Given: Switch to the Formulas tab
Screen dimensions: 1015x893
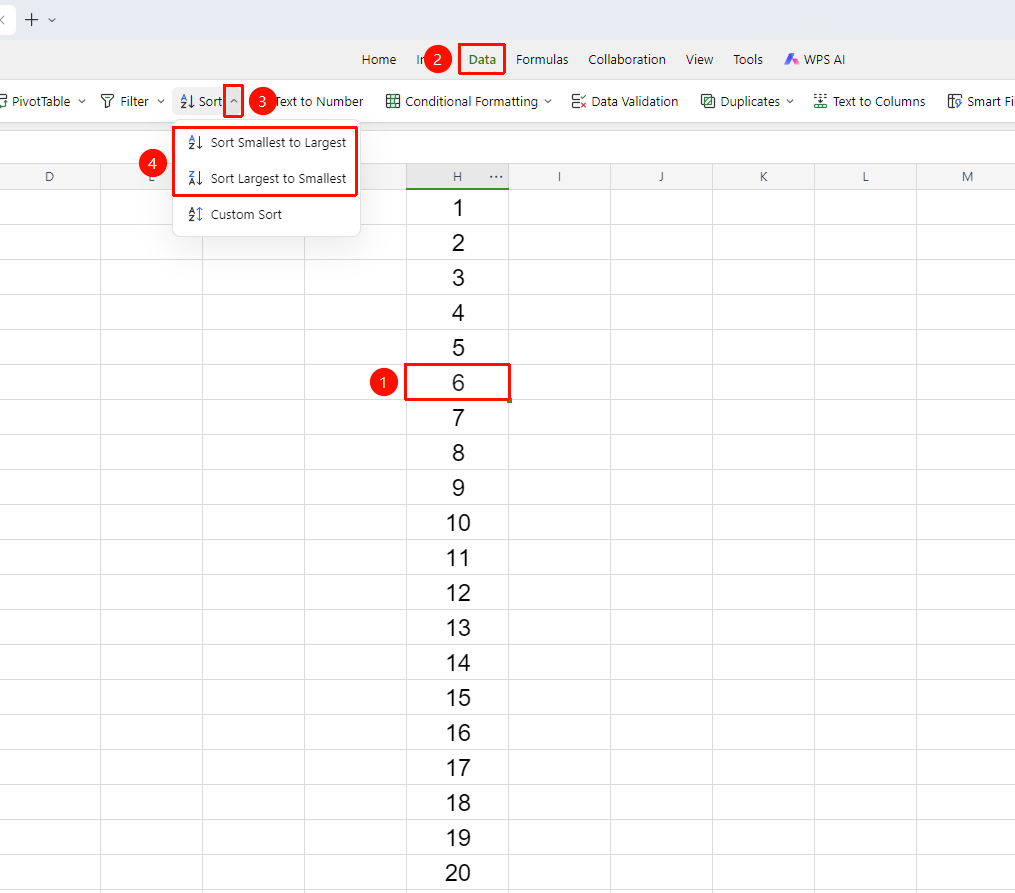Looking at the screenshot, I should tap(542, 60).
